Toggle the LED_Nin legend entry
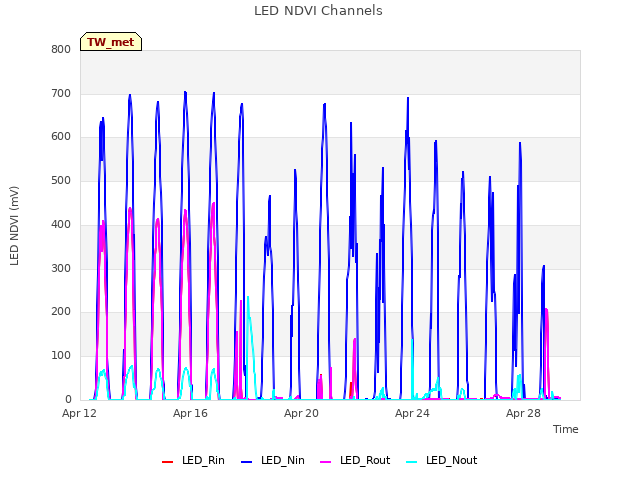Viewport: 640px width, 480px height. [x=273, y=461]
